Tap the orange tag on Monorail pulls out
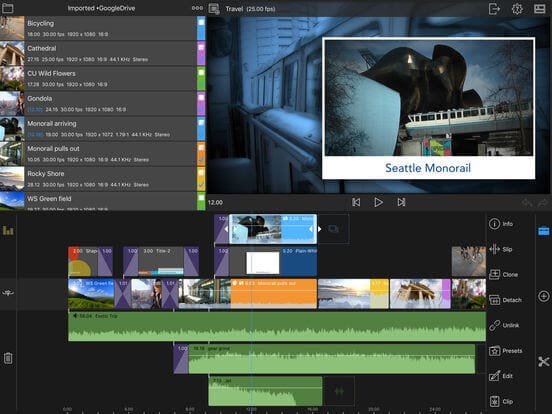552x414 pixels. 201,153
